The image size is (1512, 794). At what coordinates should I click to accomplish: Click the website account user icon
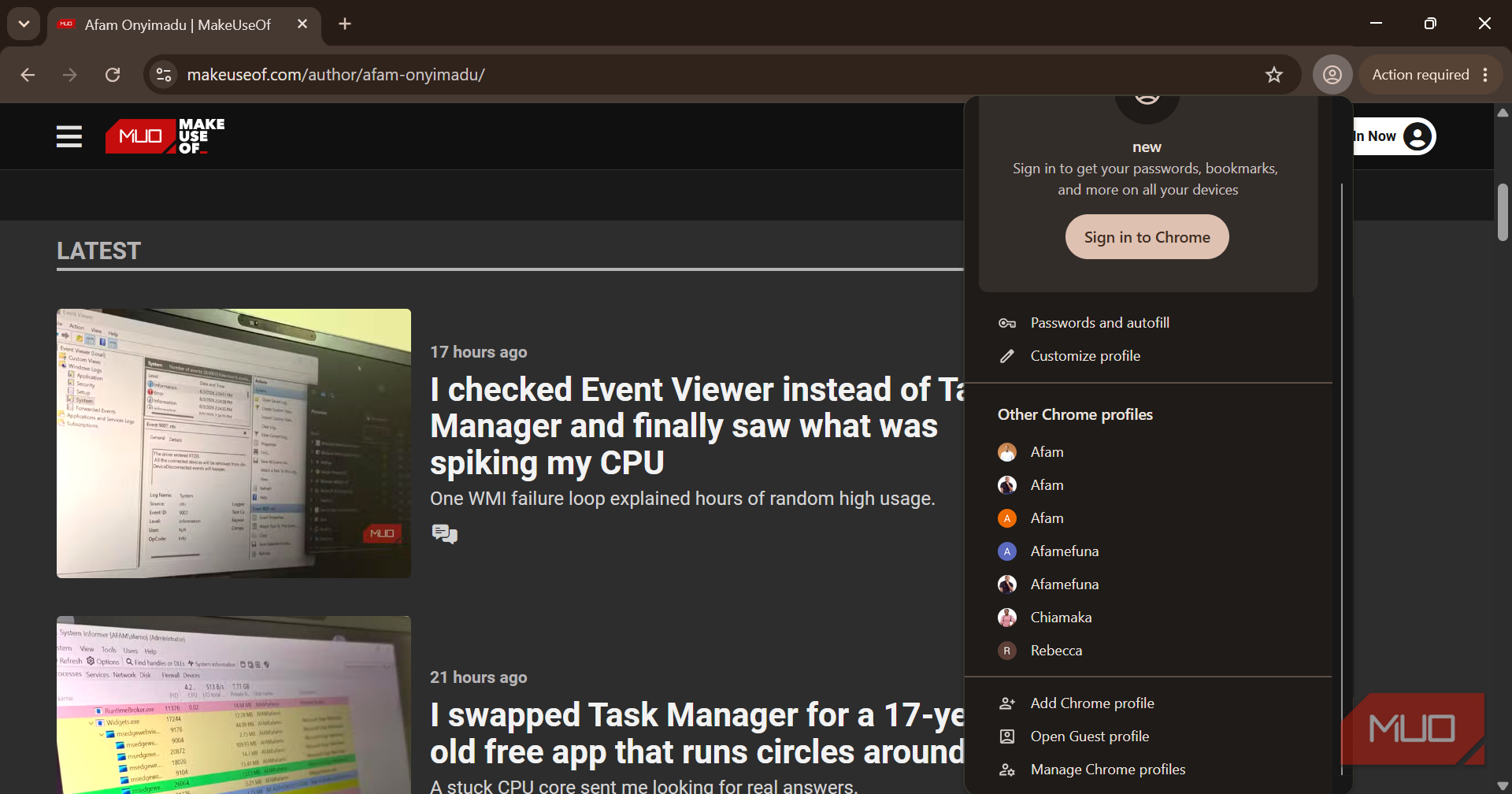click(x=1417, y=136)
